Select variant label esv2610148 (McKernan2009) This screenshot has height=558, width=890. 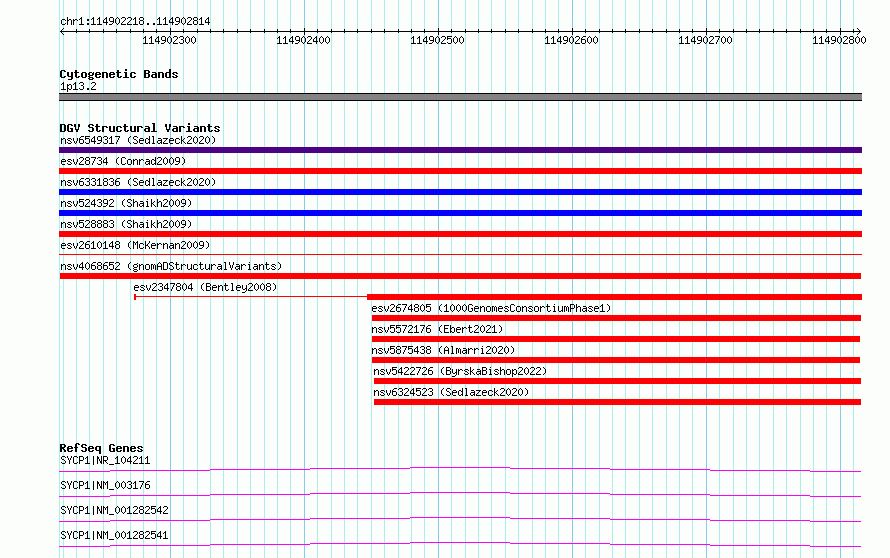click(x=135, y=245)
